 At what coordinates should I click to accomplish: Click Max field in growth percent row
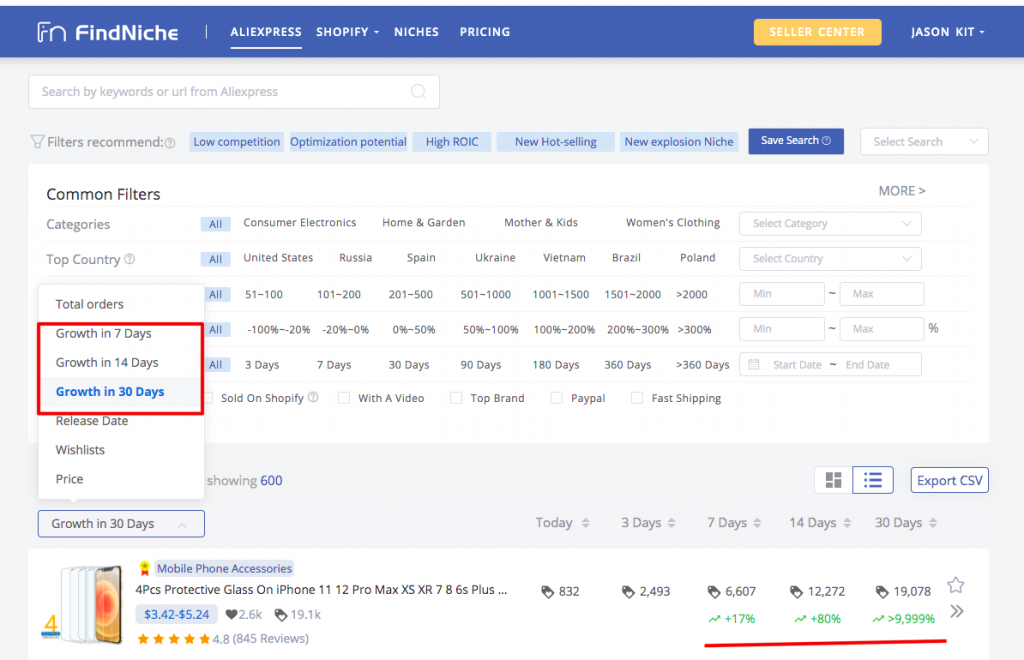click(x=882, y=329)
